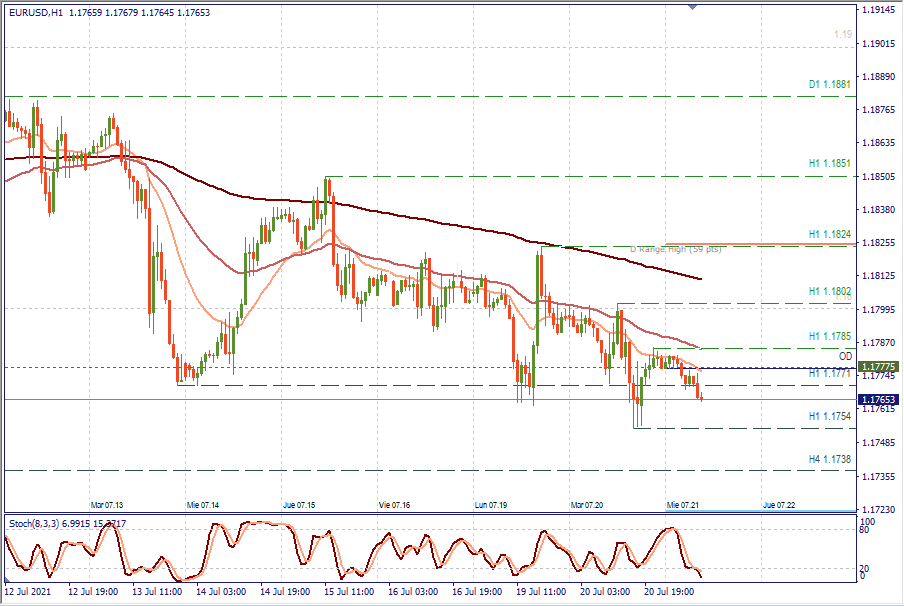Click the 1.18380 value on price axis
904x606 pixels.
[879, 209]
